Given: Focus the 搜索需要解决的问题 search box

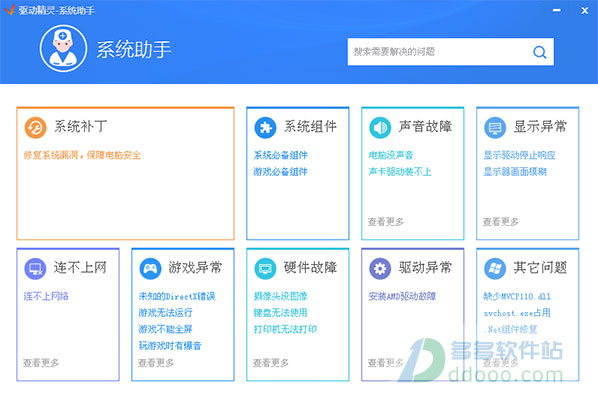Looking at the screenshot, I should click(450, 51).
